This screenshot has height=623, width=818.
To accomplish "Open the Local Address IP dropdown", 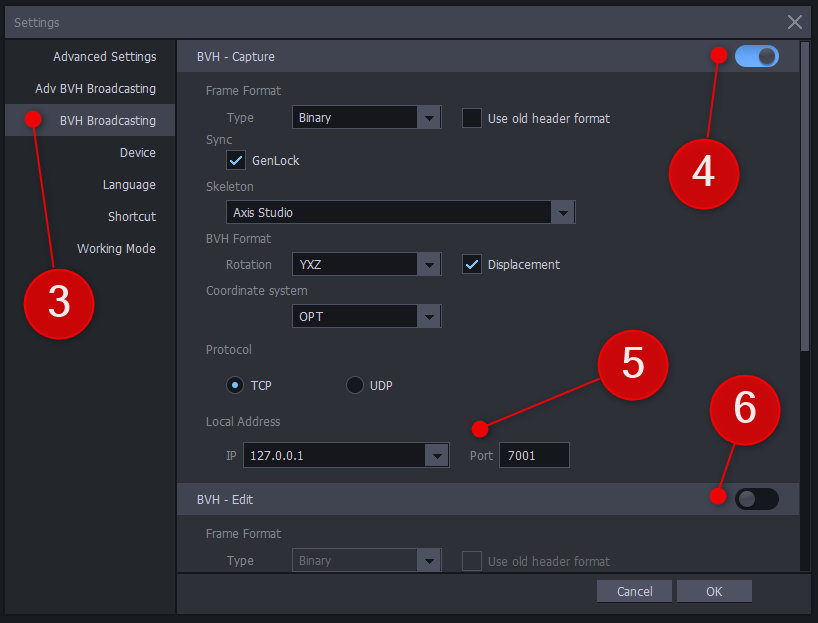I will coord(346,455).
